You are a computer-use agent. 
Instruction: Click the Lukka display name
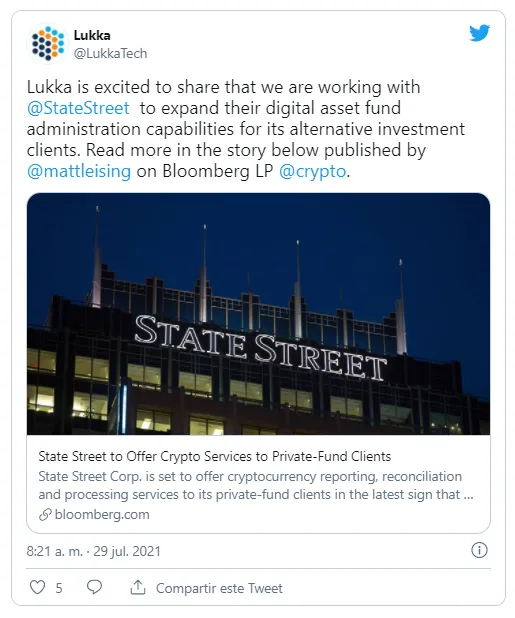[92, 35]
